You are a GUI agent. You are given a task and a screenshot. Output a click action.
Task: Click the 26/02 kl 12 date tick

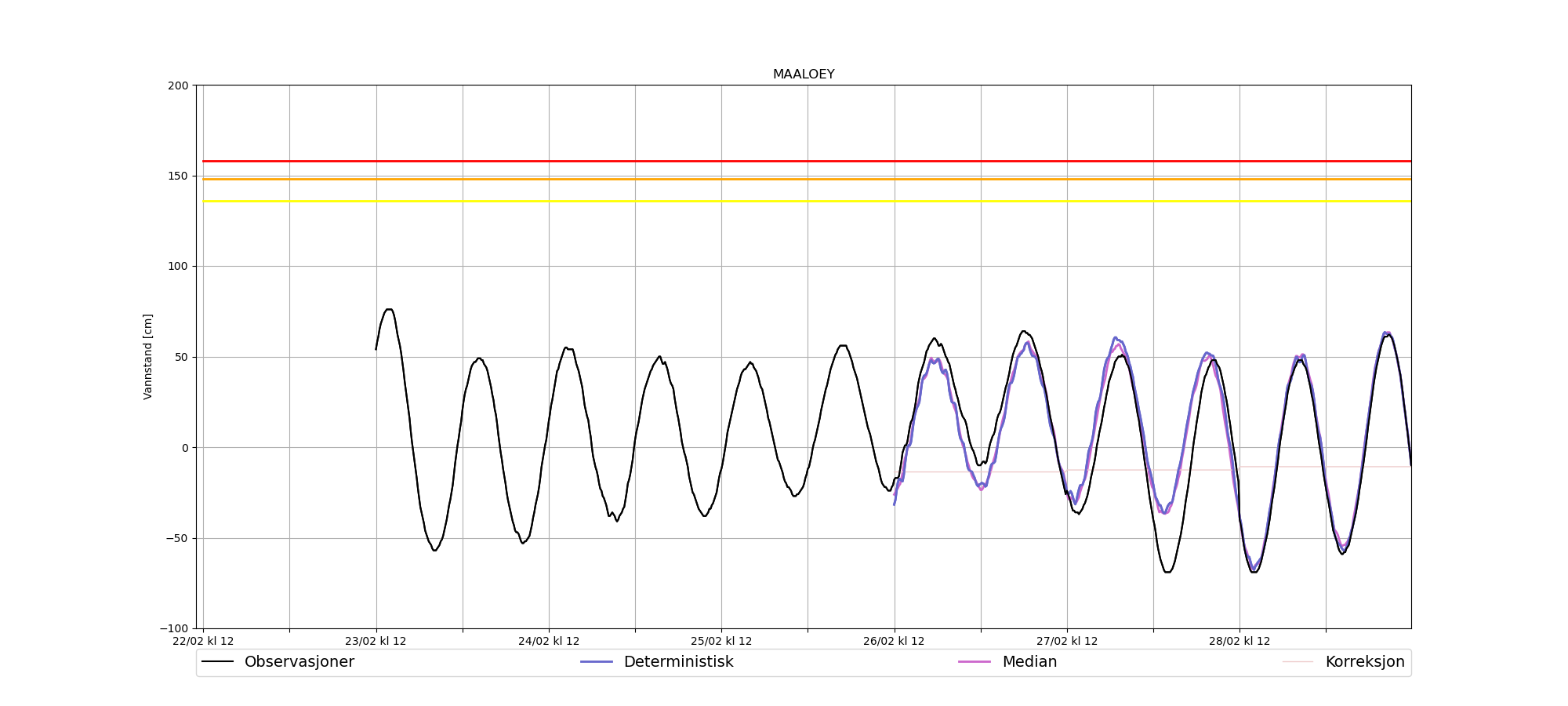click(894, 641)
